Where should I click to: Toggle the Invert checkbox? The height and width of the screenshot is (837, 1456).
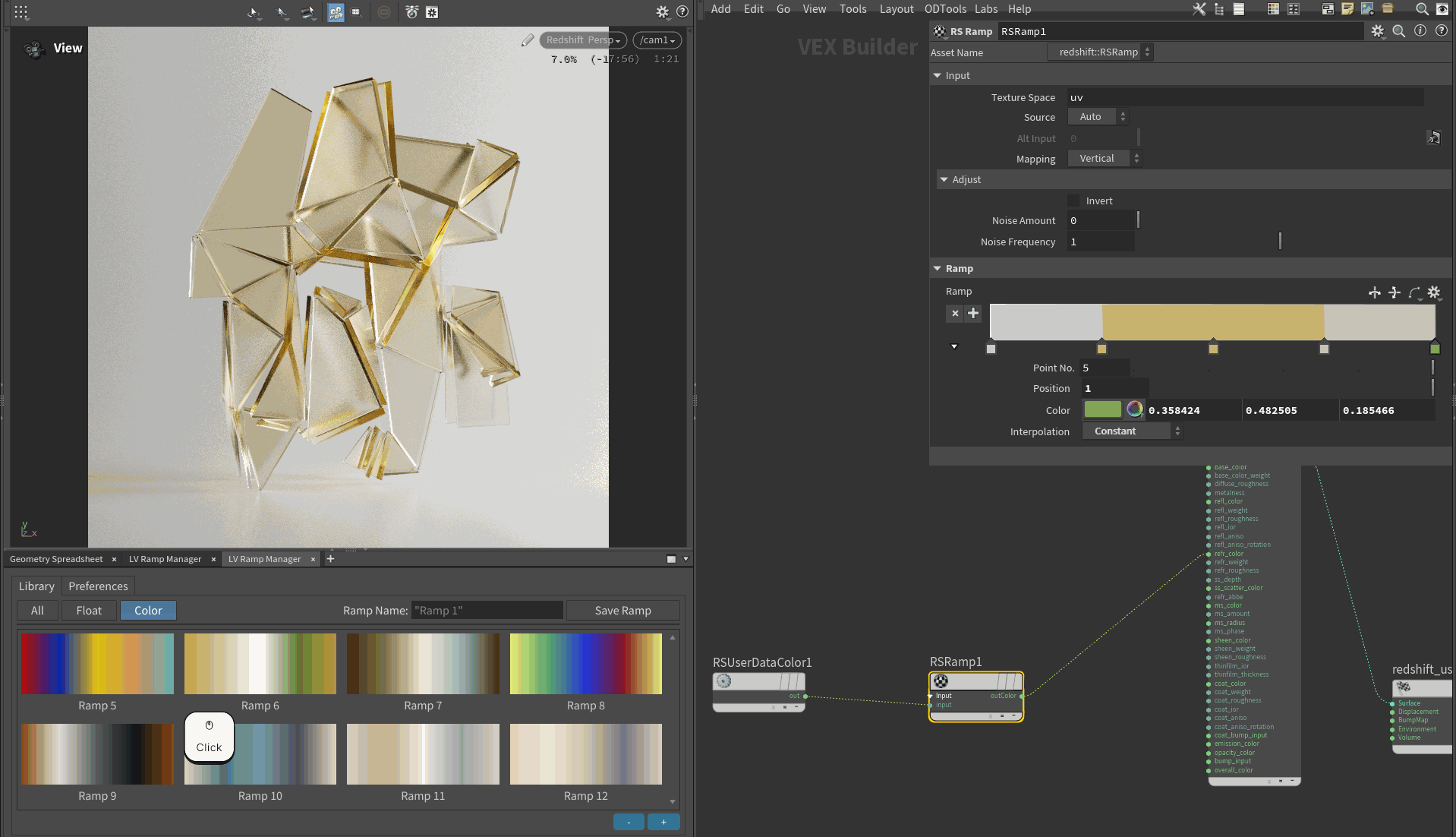coord(1073,201)
